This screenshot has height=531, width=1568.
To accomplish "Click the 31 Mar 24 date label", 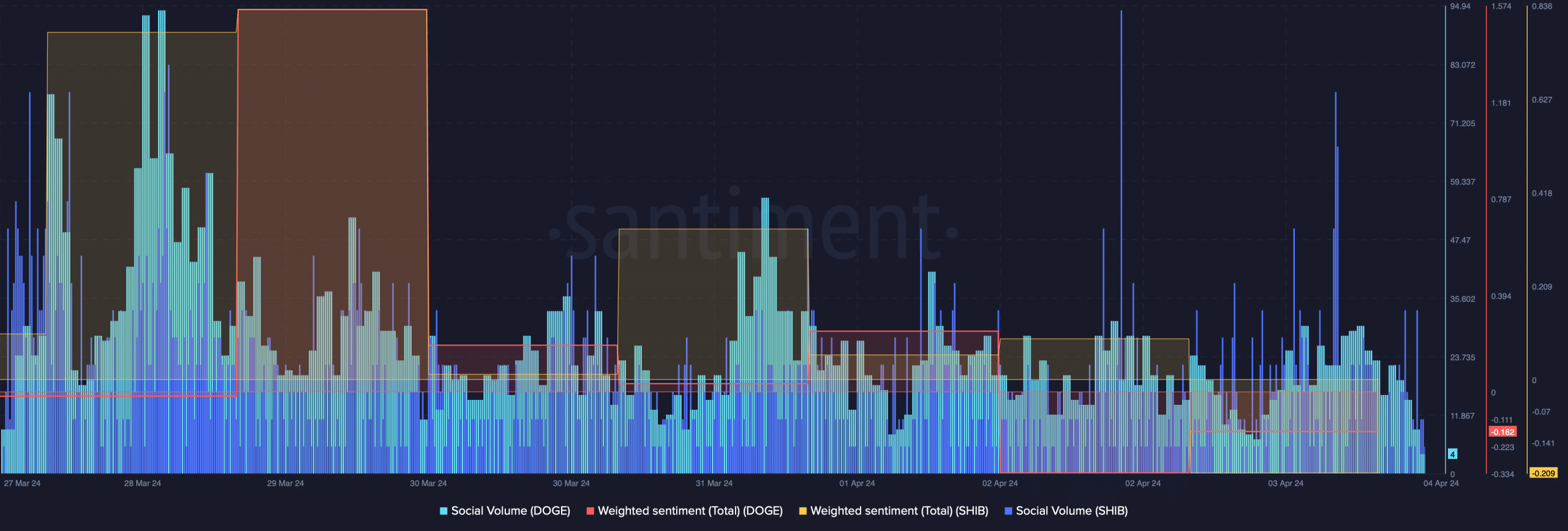I will tap(714, 483).
